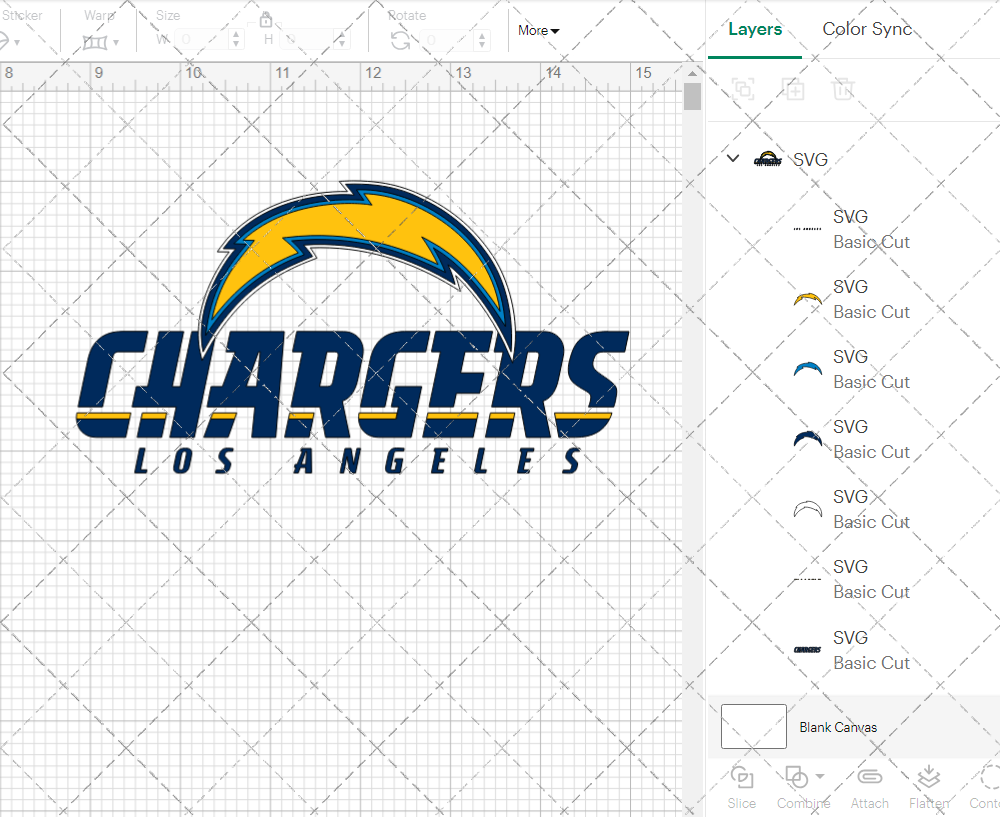Switch to the Layers tab

[x=754, y=29]
